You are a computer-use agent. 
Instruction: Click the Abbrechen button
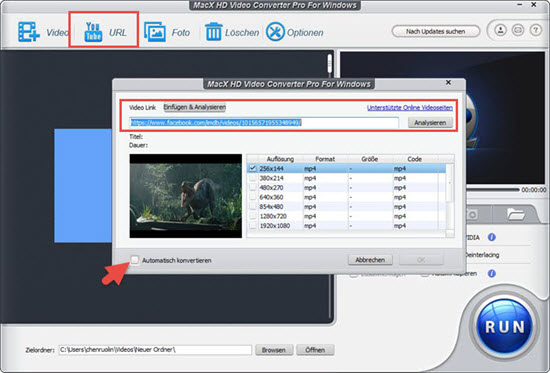tap(370, 260)
